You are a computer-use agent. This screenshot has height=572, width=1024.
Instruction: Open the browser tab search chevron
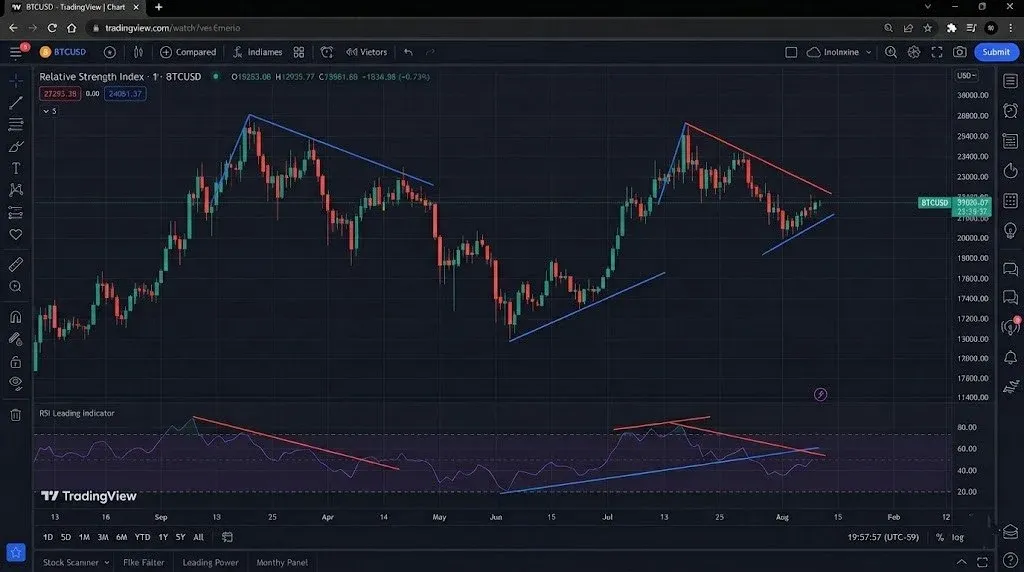coord(927,7)
